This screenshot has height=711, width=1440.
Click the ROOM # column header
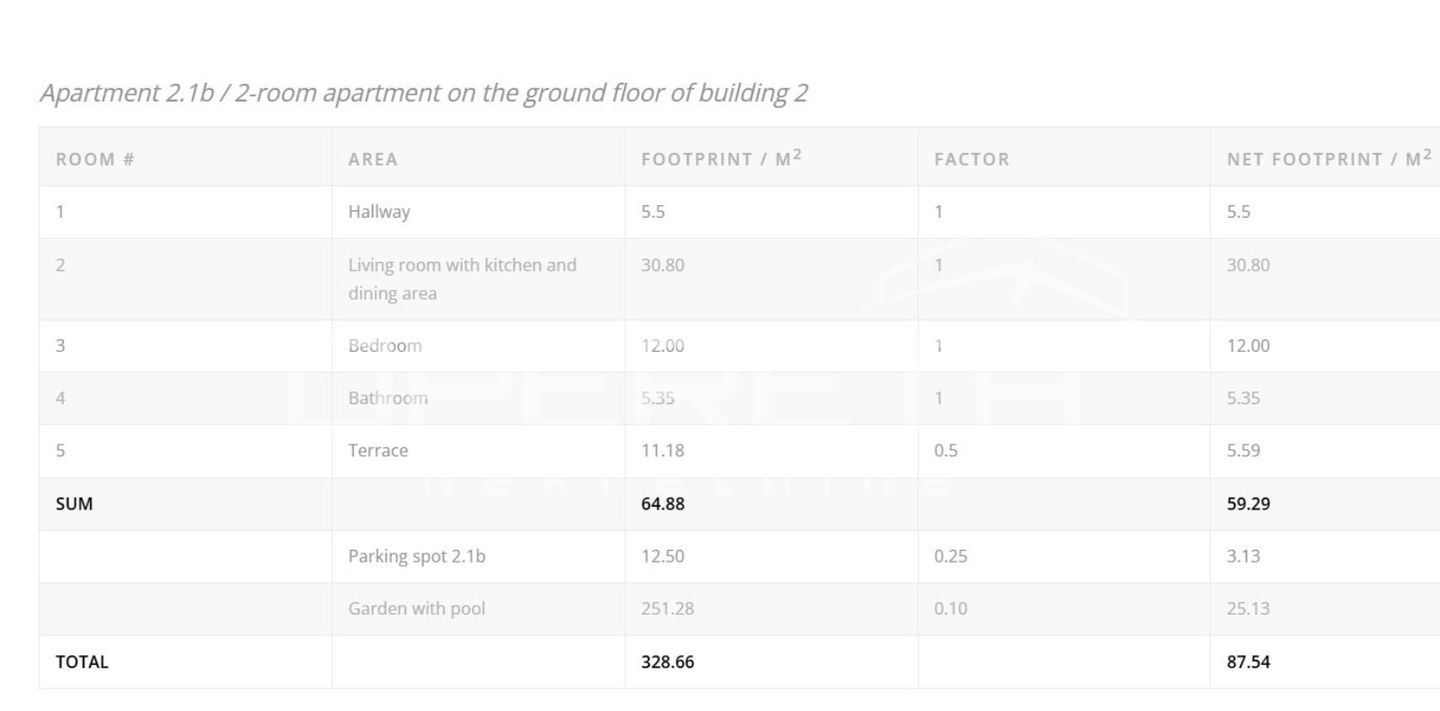click(95, 159)
